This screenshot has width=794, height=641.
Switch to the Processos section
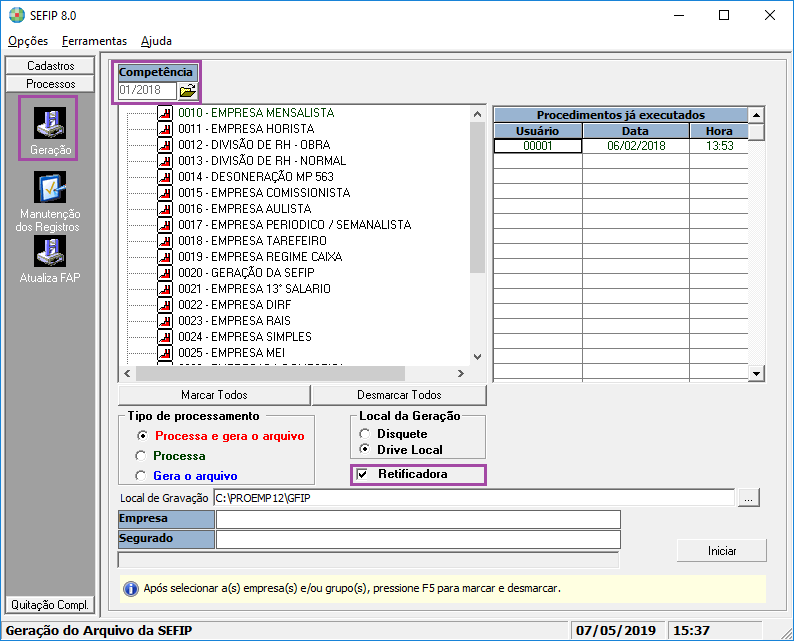50,84
